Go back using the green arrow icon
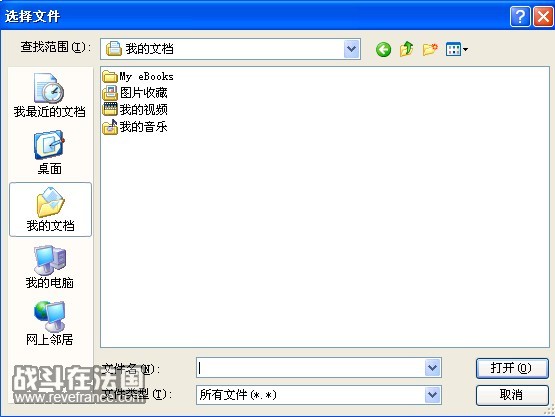Viewport: 555px width, 417px height. point(383,50)
